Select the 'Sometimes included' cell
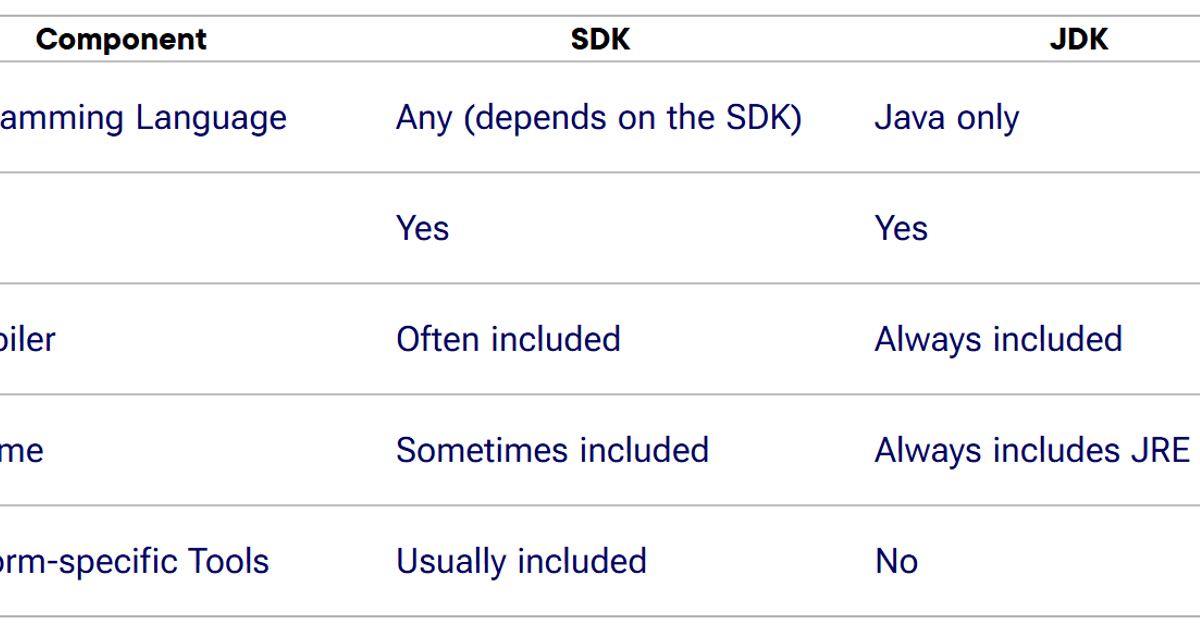Viewport: 1200px width, 630px height. click(x=552, y=450)
